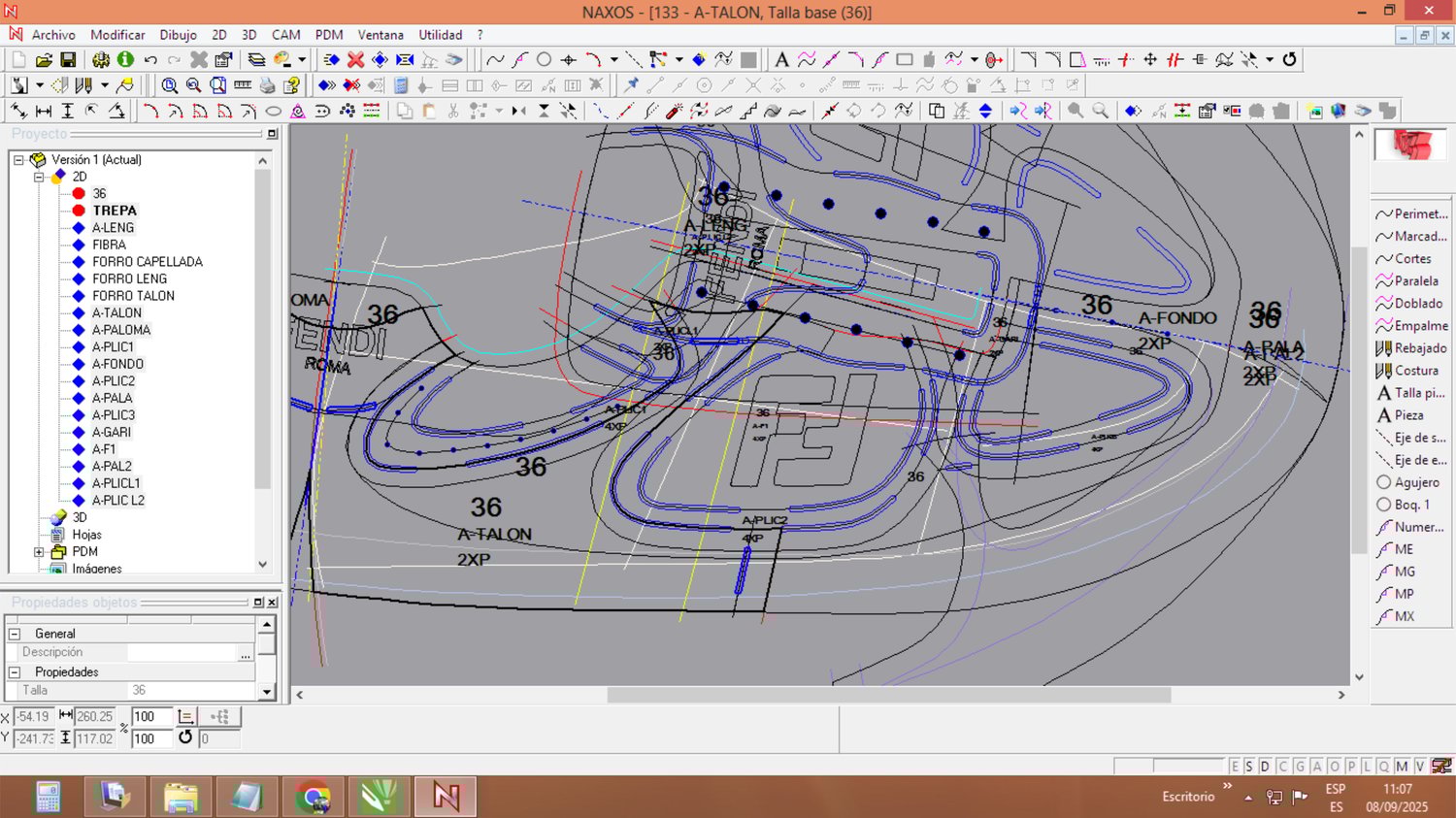
Task: Toggle the M status indicator
Action: tap(1401, 767)
